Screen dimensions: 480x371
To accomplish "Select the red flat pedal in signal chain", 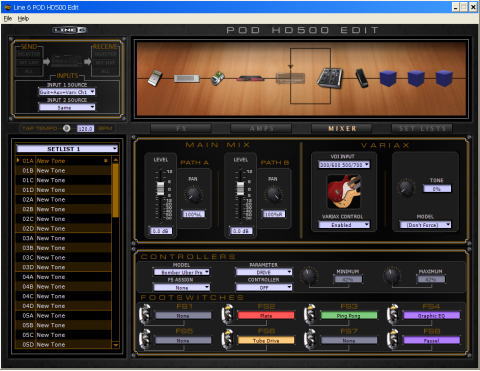I will (250, 79).
